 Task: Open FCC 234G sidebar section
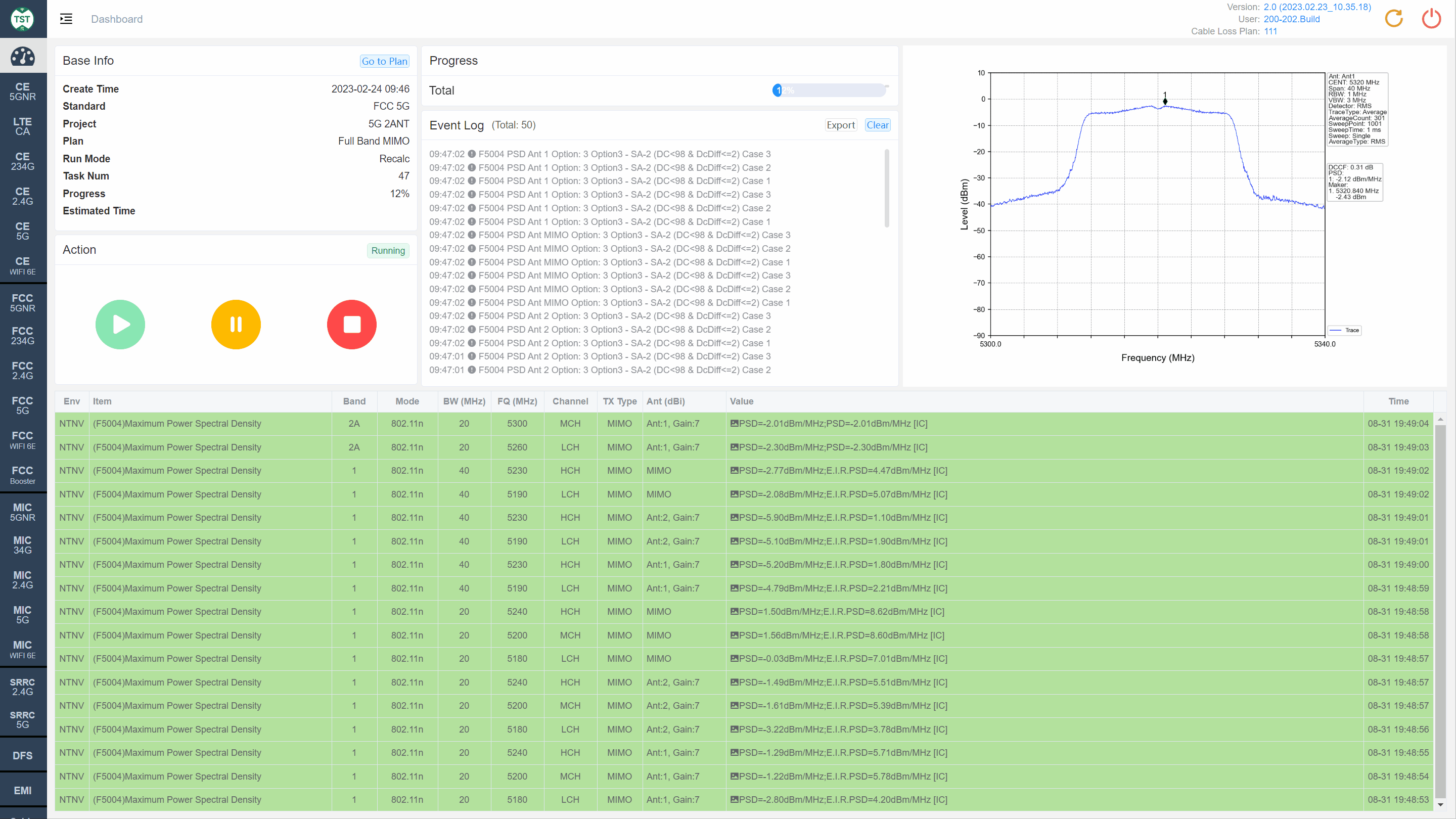coord(23,335)
